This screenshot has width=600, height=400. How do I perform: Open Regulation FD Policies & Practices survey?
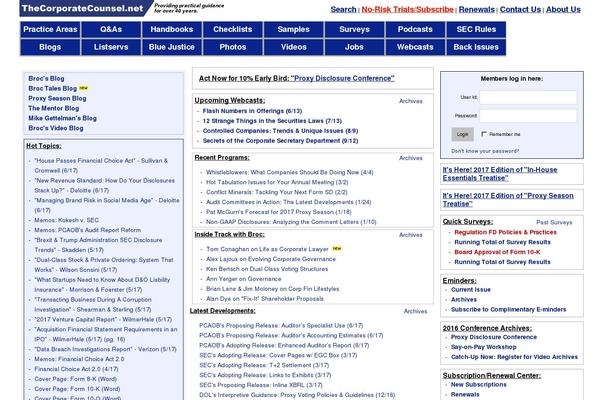(x=505, y=232)
